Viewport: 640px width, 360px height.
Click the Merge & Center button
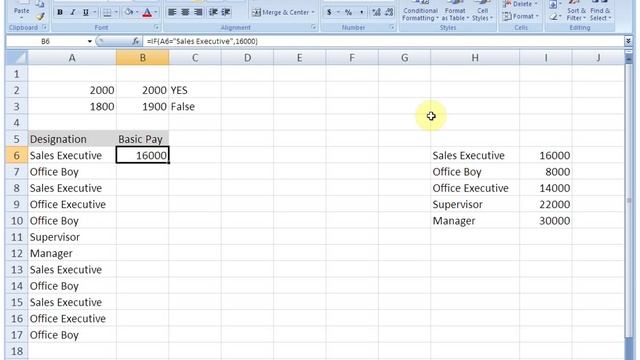coord(284,12)
